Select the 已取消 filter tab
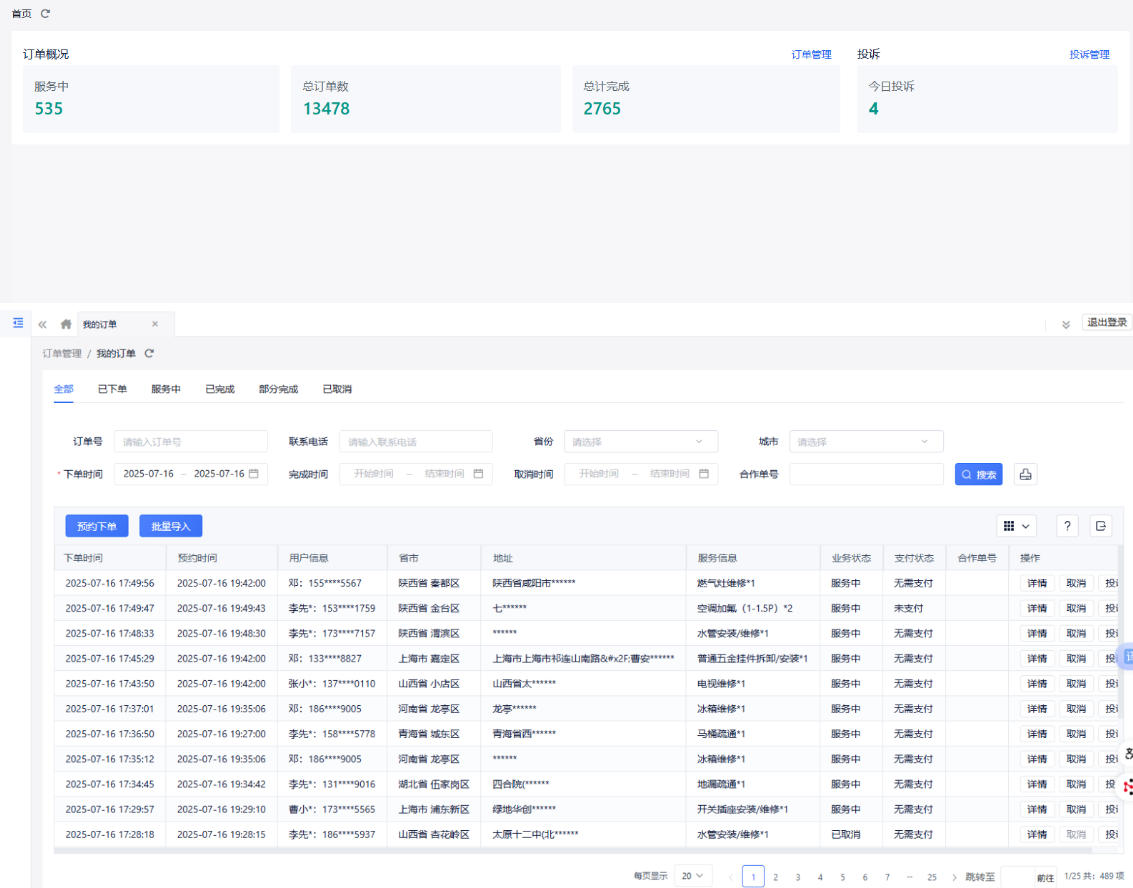 coord(337,389)
